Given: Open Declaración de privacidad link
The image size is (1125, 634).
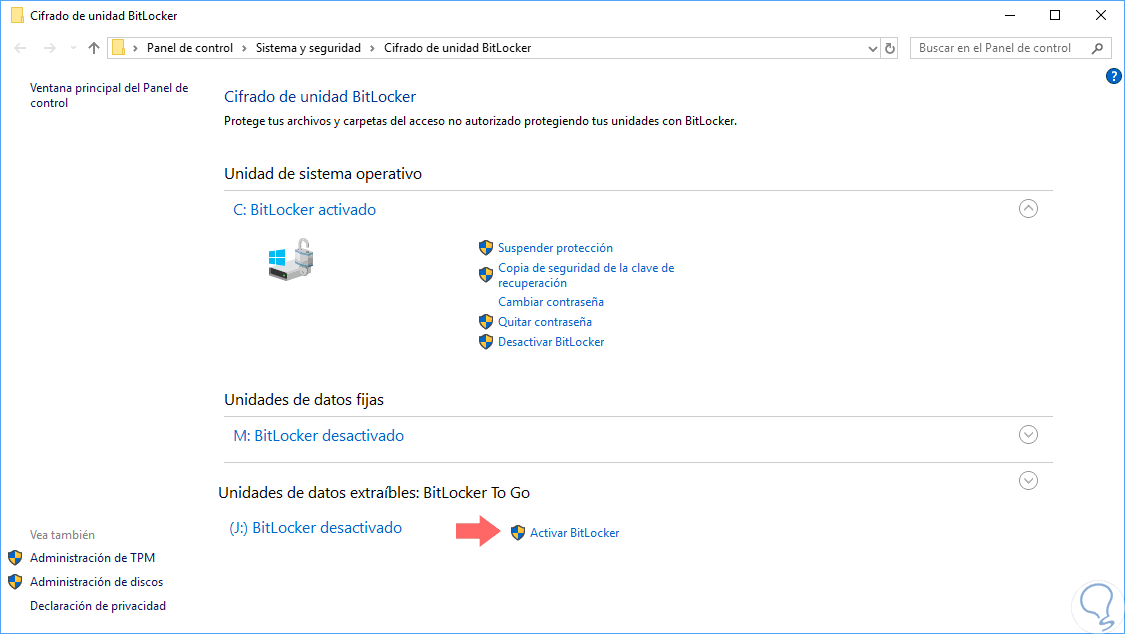Looking at the screenshot, I should point(98,606).
